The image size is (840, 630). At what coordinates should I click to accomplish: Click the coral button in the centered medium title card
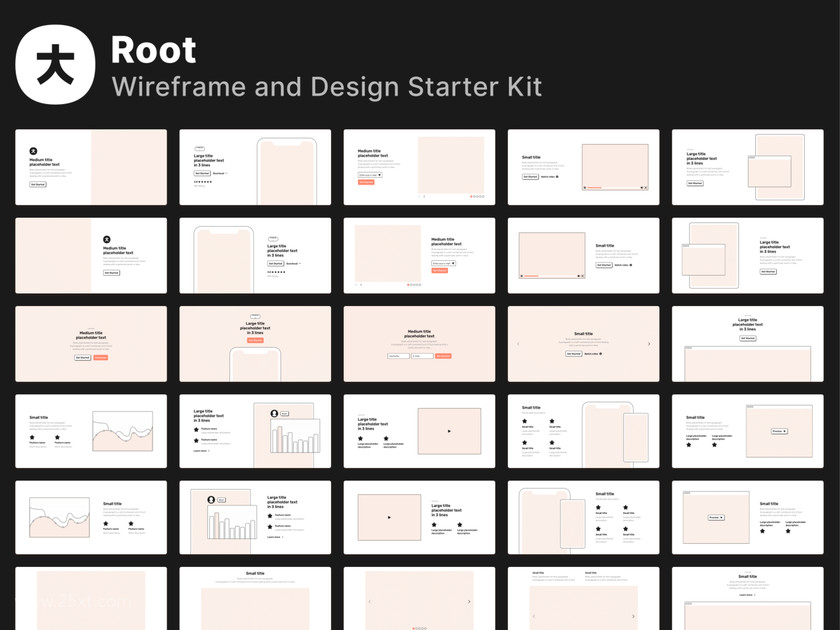pos(101,357)
